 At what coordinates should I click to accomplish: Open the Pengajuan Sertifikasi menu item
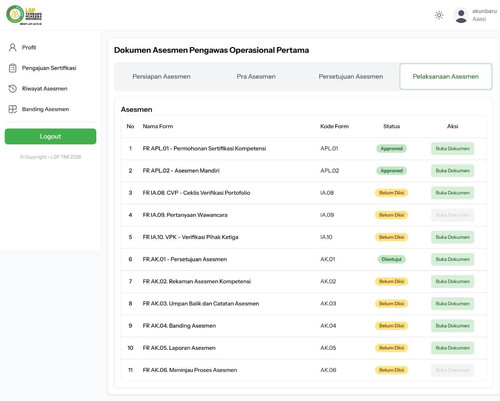point(49,68)
